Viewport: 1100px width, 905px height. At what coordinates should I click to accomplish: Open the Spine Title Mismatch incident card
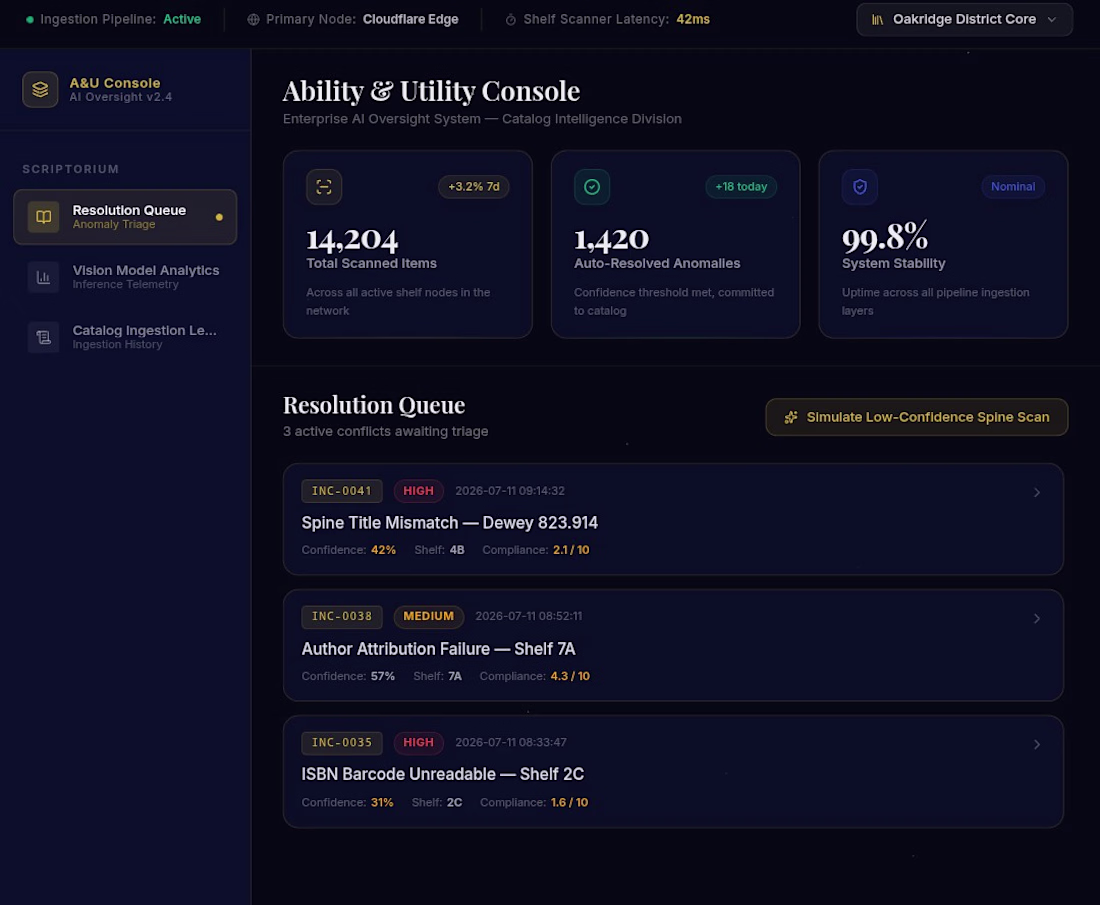(673, 519)
